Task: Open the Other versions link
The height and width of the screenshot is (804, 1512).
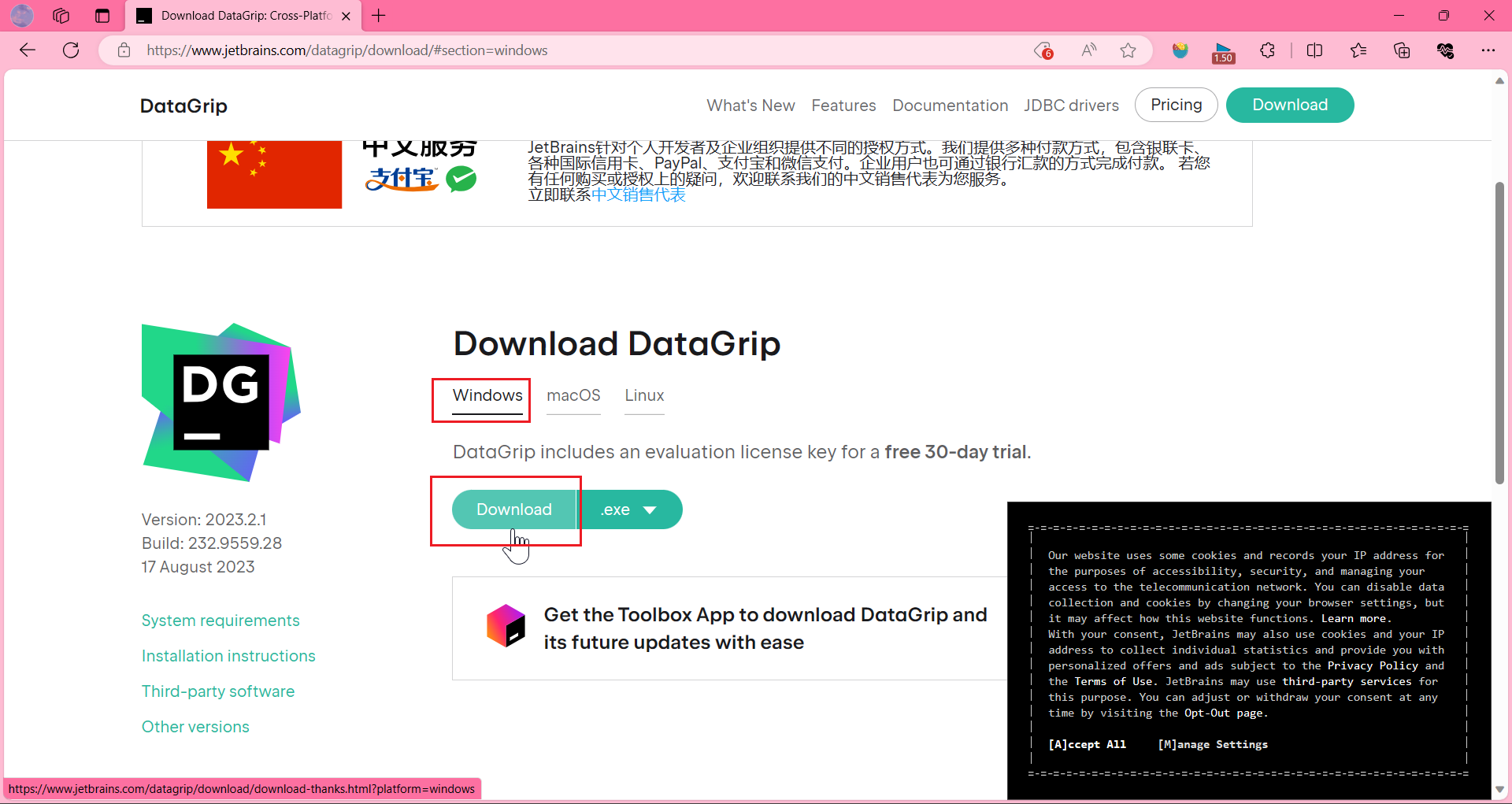Action: click(195, 727)
